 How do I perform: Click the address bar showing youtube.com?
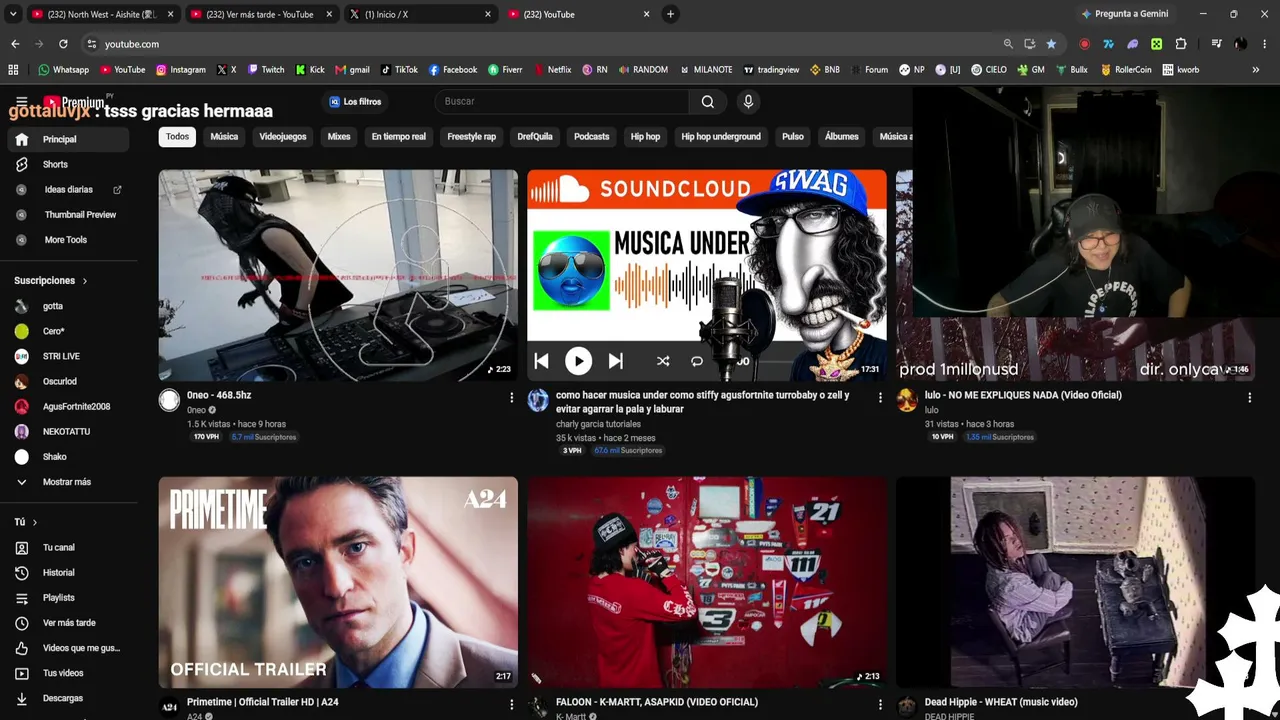540,44
